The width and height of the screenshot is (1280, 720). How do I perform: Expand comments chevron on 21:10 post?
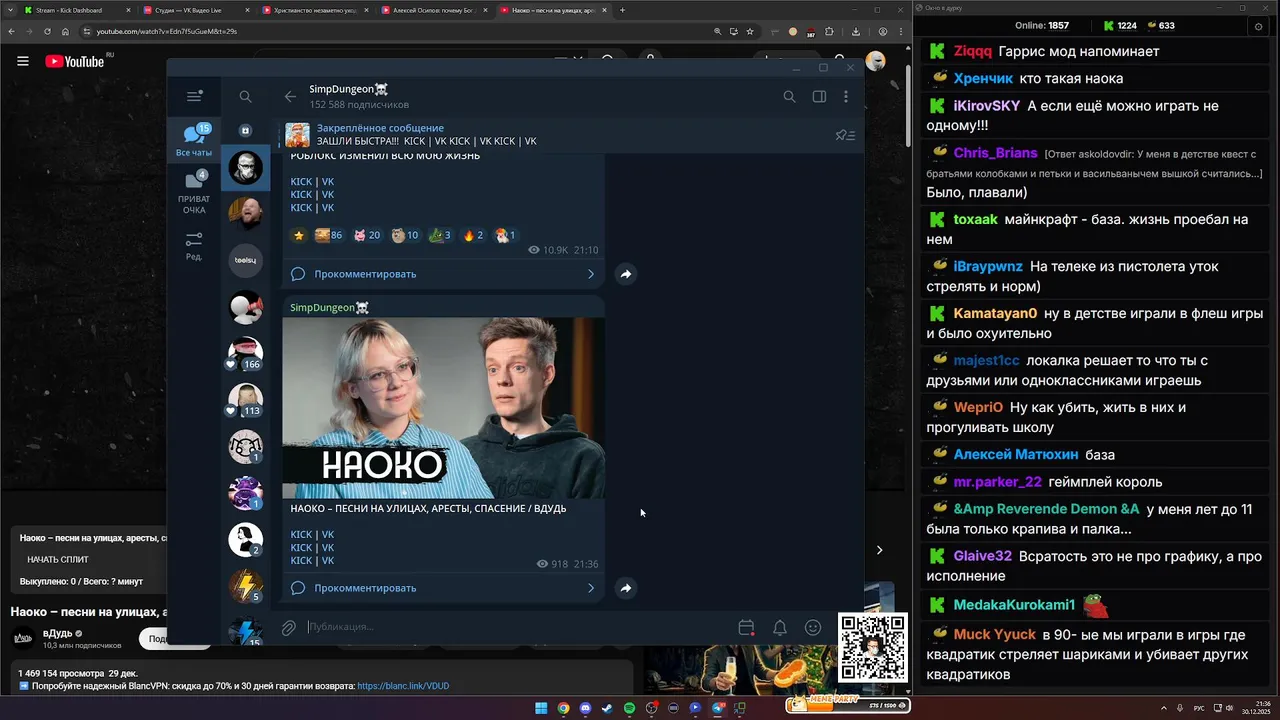(590, 274)
